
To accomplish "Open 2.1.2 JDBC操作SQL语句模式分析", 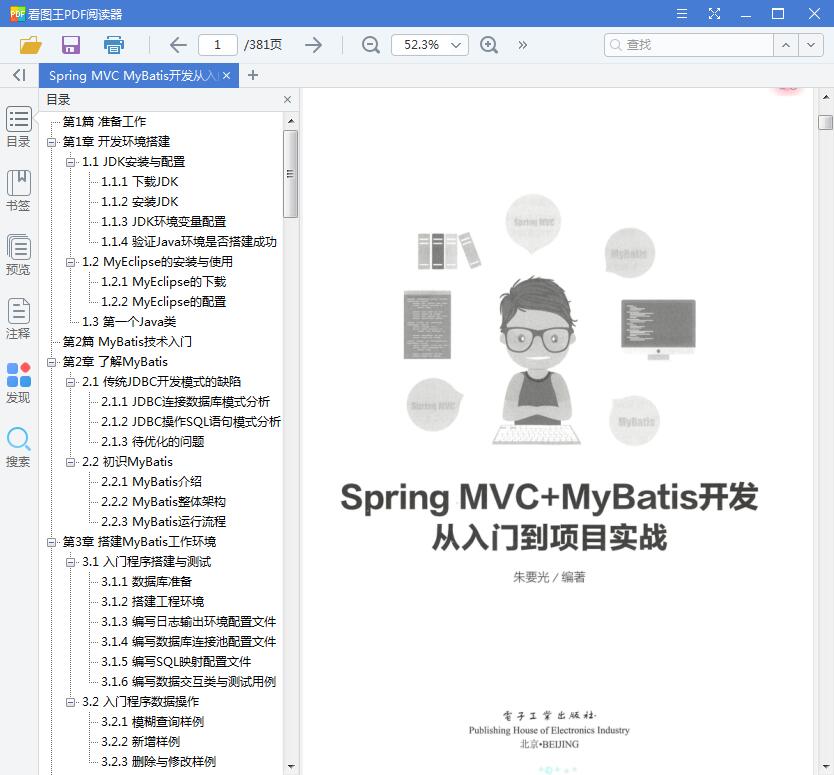I will coord(191,422).
